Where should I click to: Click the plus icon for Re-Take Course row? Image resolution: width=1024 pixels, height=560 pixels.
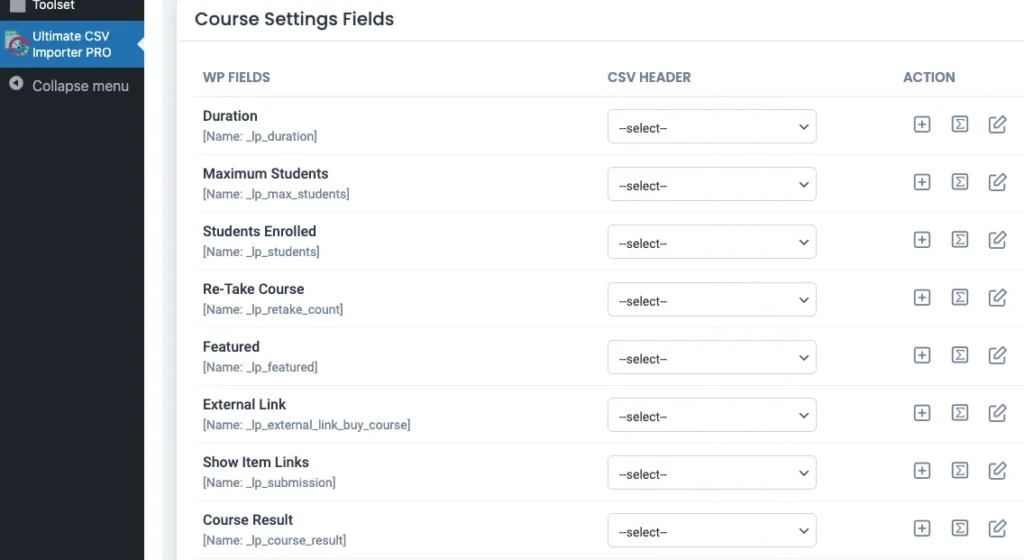(922, 298)
